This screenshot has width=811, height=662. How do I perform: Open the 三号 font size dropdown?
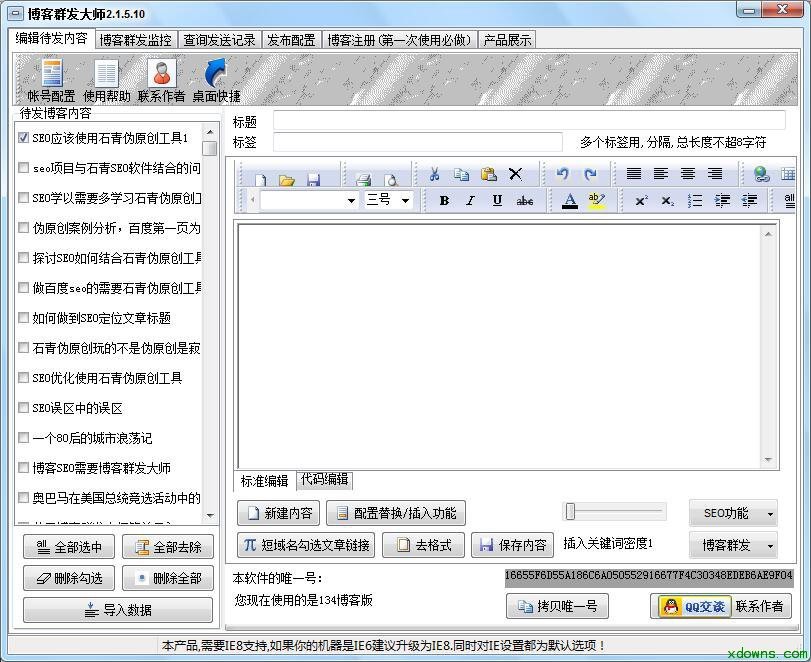(406, 201)
